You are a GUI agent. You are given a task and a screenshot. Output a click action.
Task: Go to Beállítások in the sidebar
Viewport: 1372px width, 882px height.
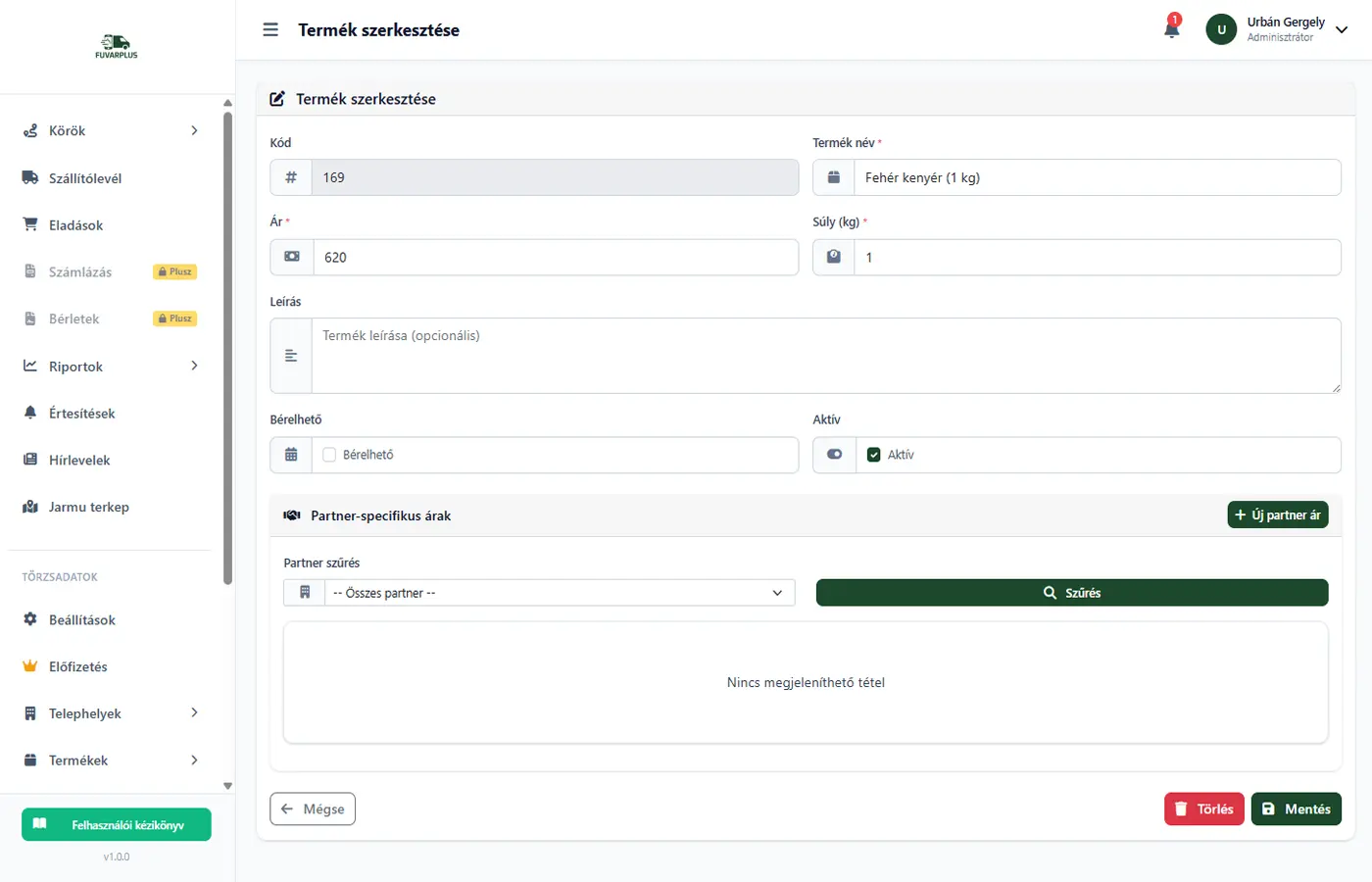coord(82,620)
